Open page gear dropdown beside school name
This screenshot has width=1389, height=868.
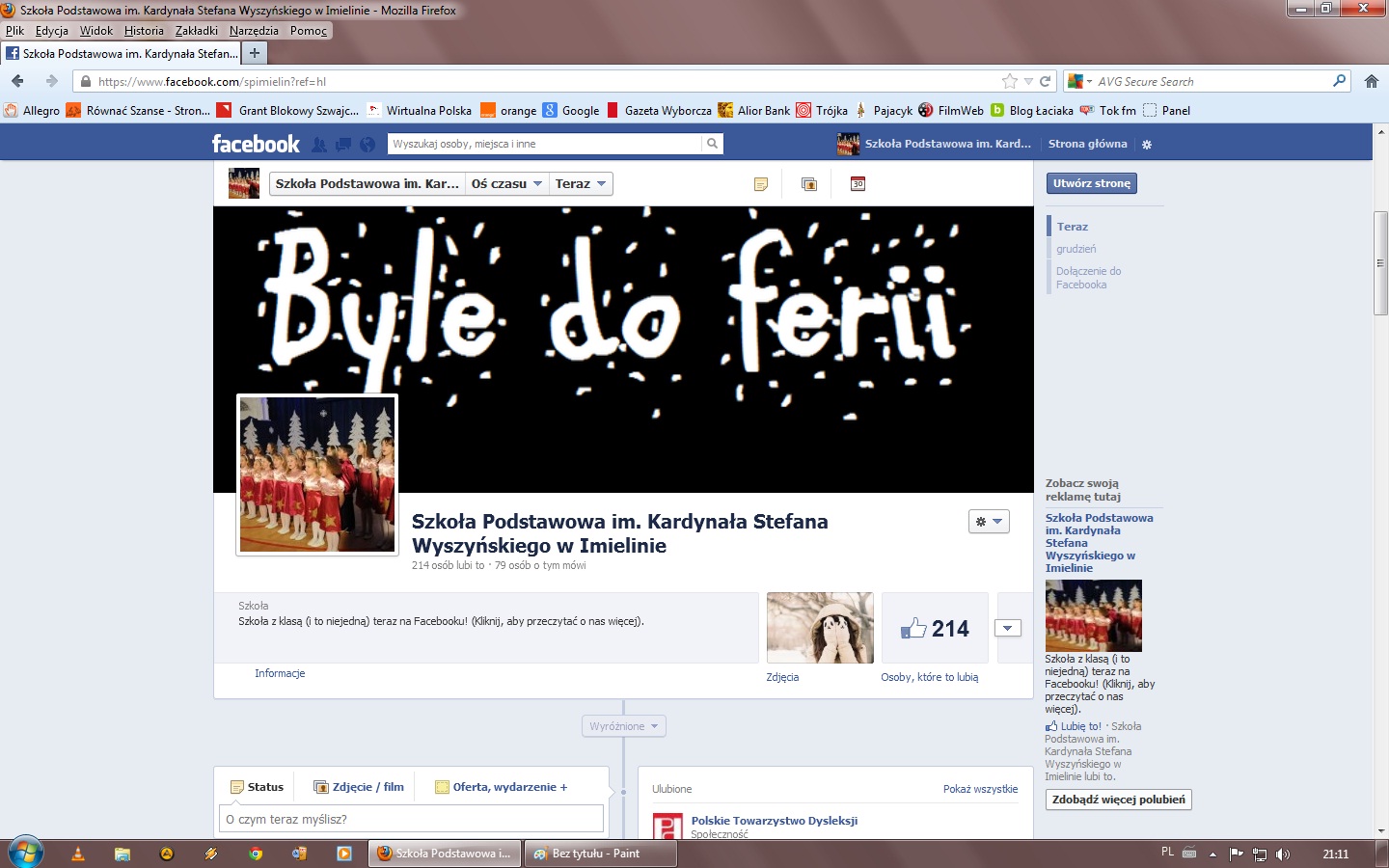(989, 522)
